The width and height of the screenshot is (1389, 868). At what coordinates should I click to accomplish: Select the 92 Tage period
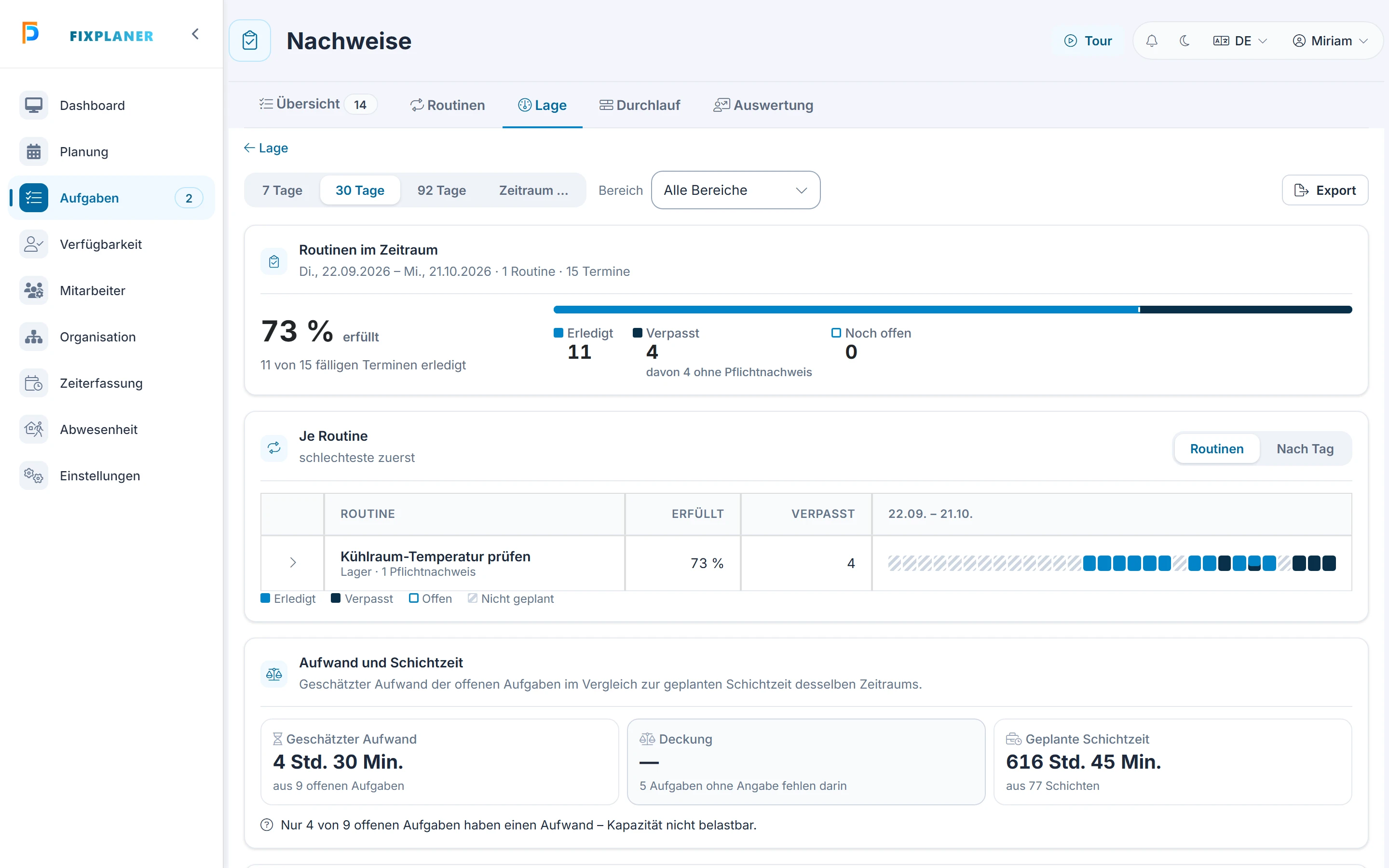(441, 190)
